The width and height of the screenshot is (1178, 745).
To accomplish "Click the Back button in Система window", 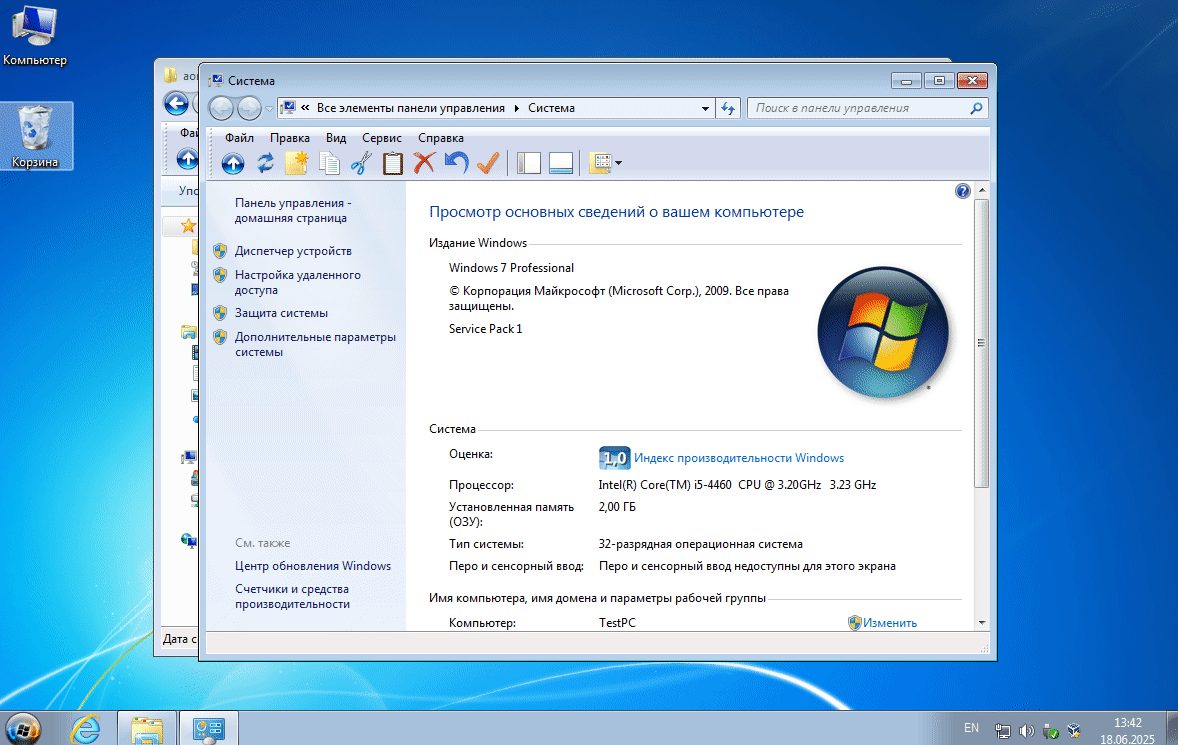I will 221,108.
